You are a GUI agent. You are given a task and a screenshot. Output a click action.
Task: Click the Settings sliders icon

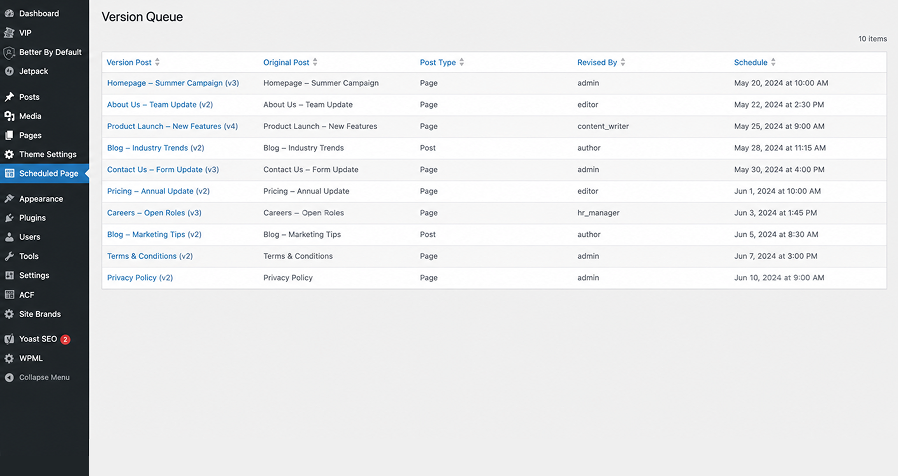[9, 275]
